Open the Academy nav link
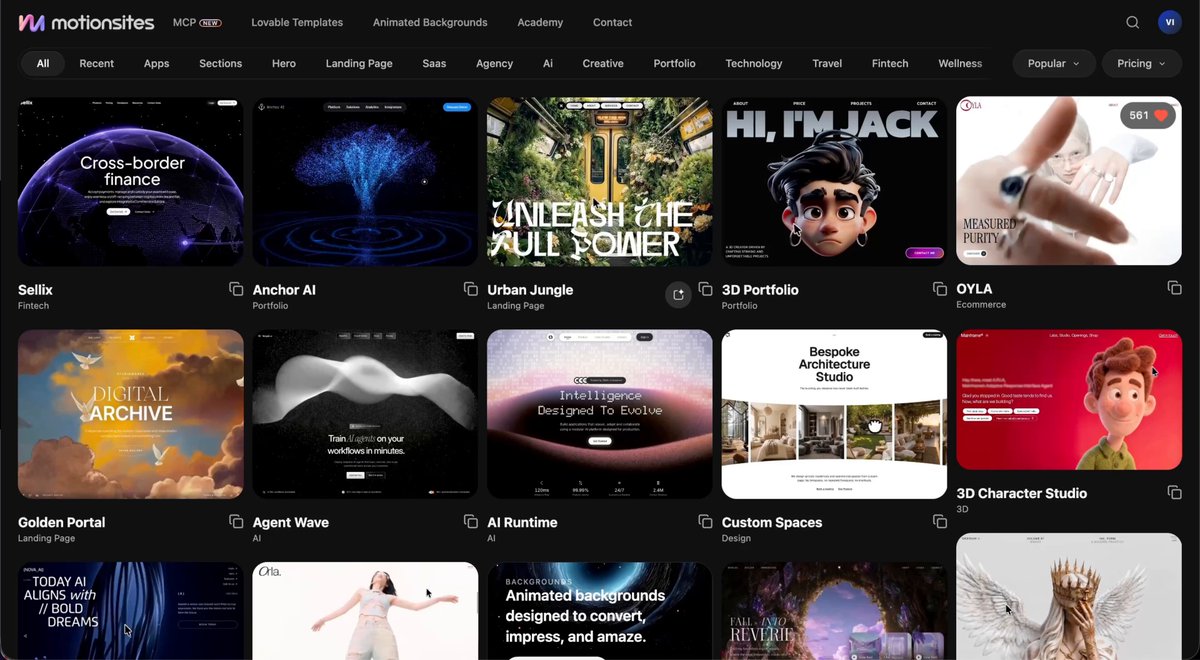 (x=540, y=22)
